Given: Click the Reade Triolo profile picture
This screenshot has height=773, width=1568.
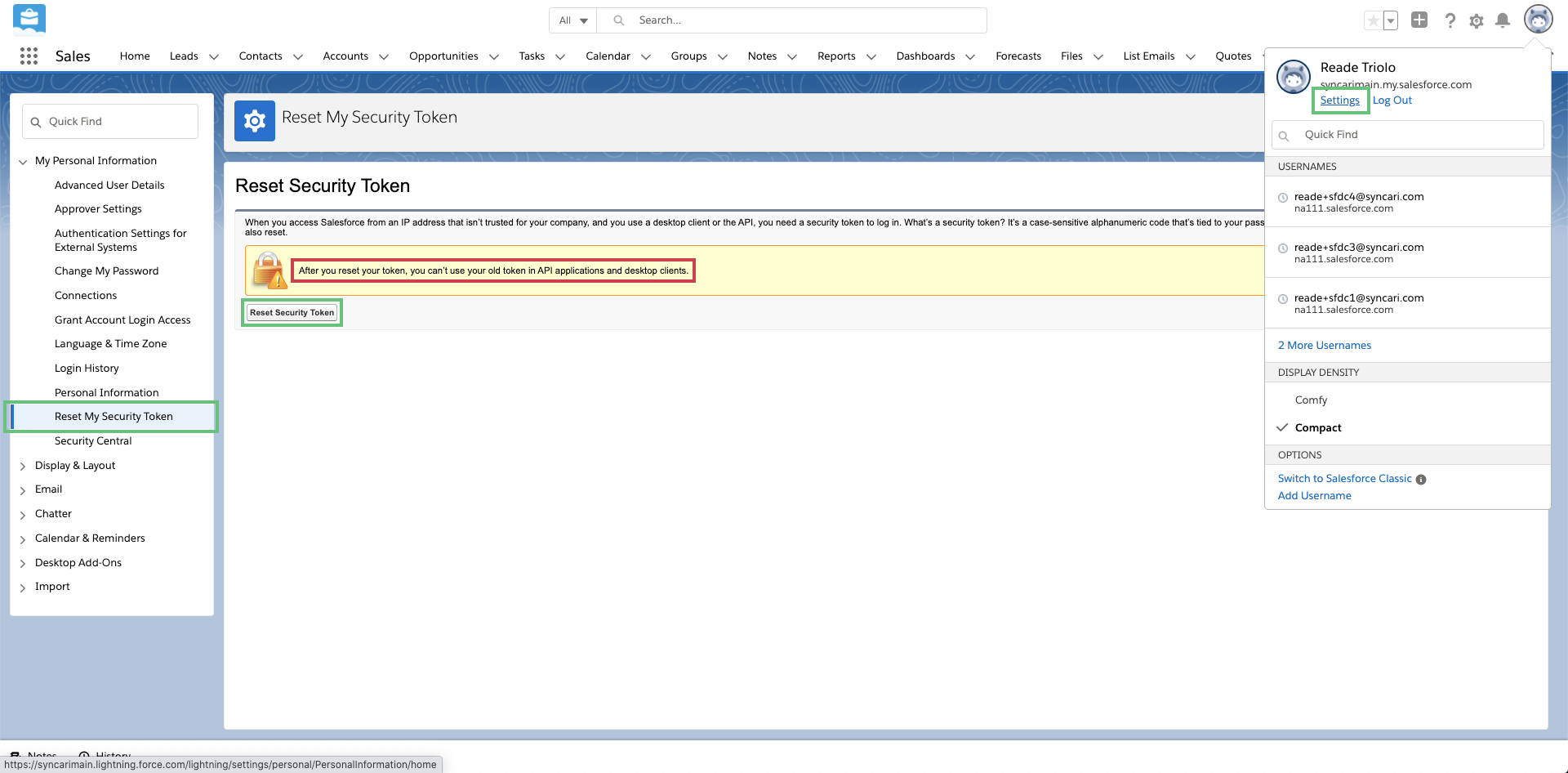Looking at the screenshot, I should [1294, 77].
